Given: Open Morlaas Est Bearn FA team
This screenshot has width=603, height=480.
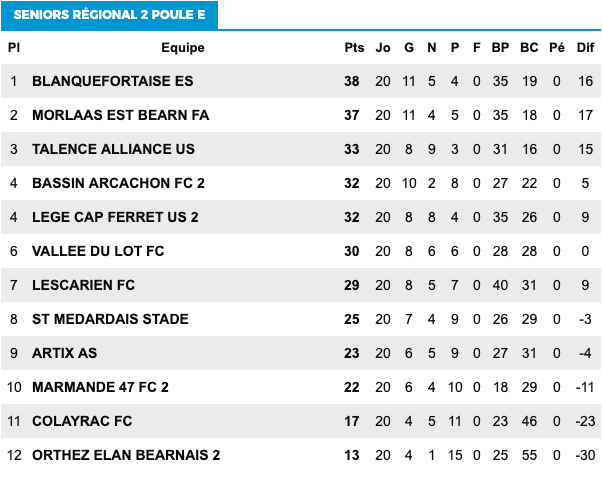Looking at the screenshot, I should [121, 115].
